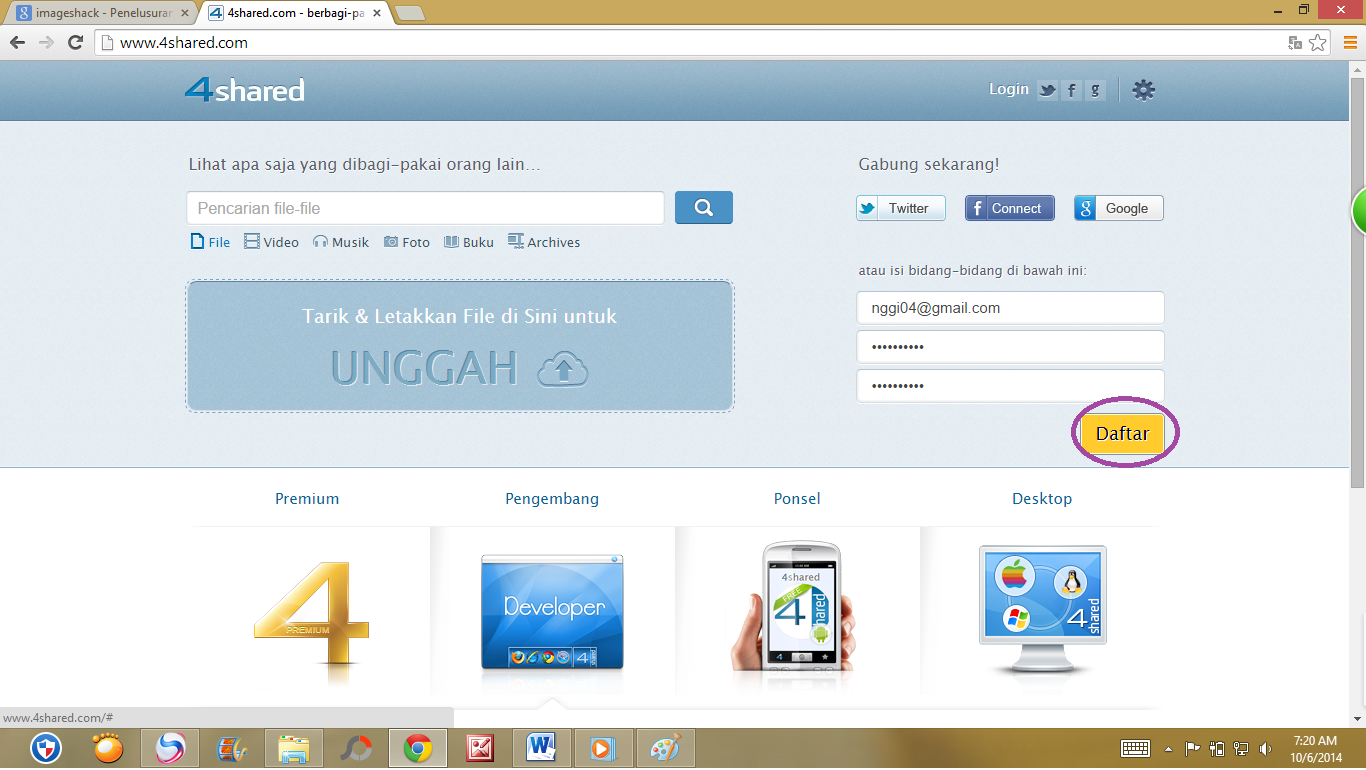
Task: Open the settings gear icon in header
Action: click(x=1144, y=90)
